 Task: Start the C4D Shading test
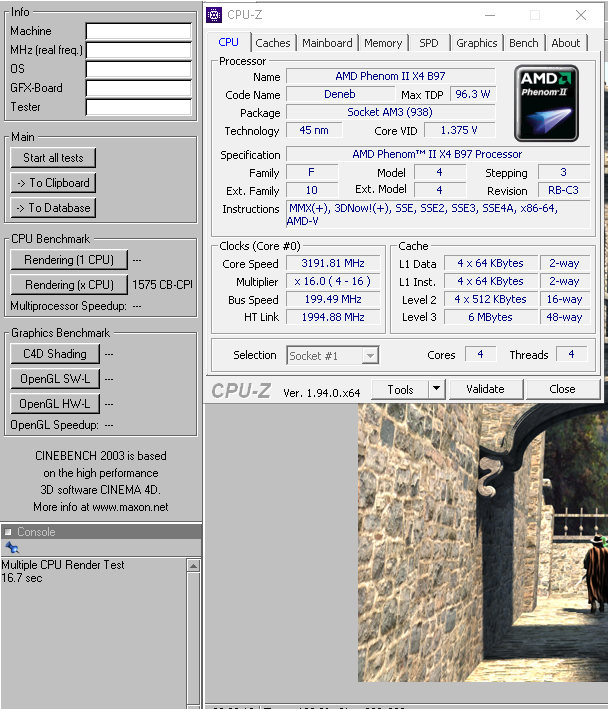point(55,354)
